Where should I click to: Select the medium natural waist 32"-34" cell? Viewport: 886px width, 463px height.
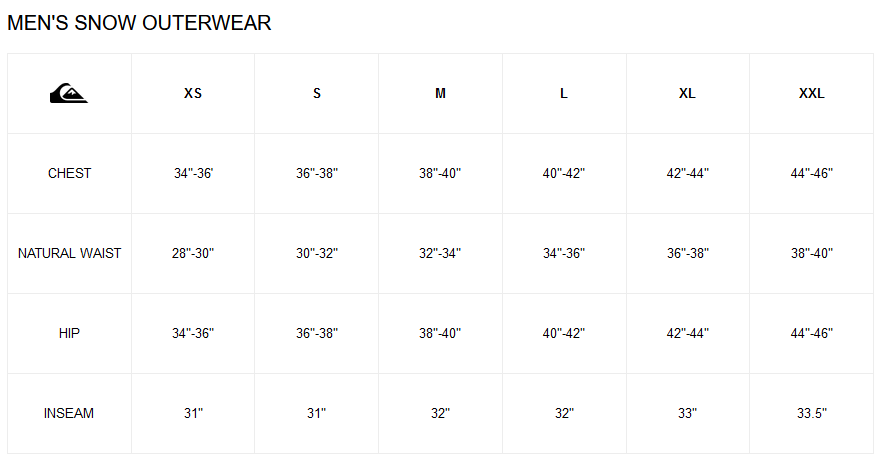[x=440, y=254]
